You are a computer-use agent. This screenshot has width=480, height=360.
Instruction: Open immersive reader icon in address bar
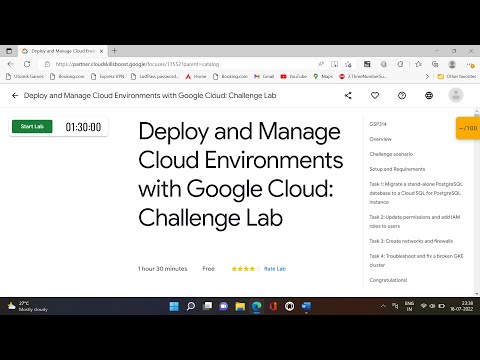click(x=334, y=64)
